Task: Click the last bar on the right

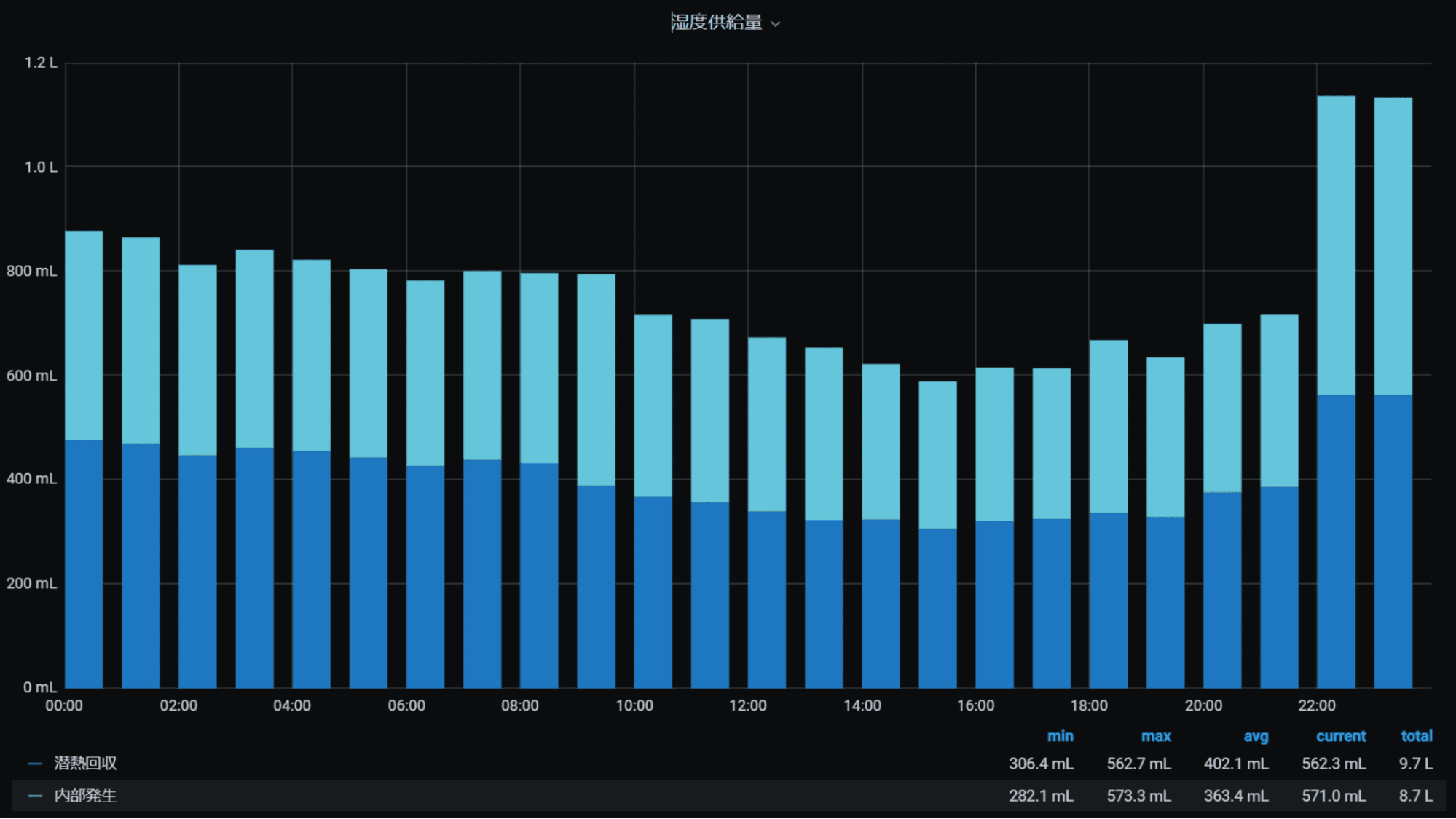Action: [1393, 393]
